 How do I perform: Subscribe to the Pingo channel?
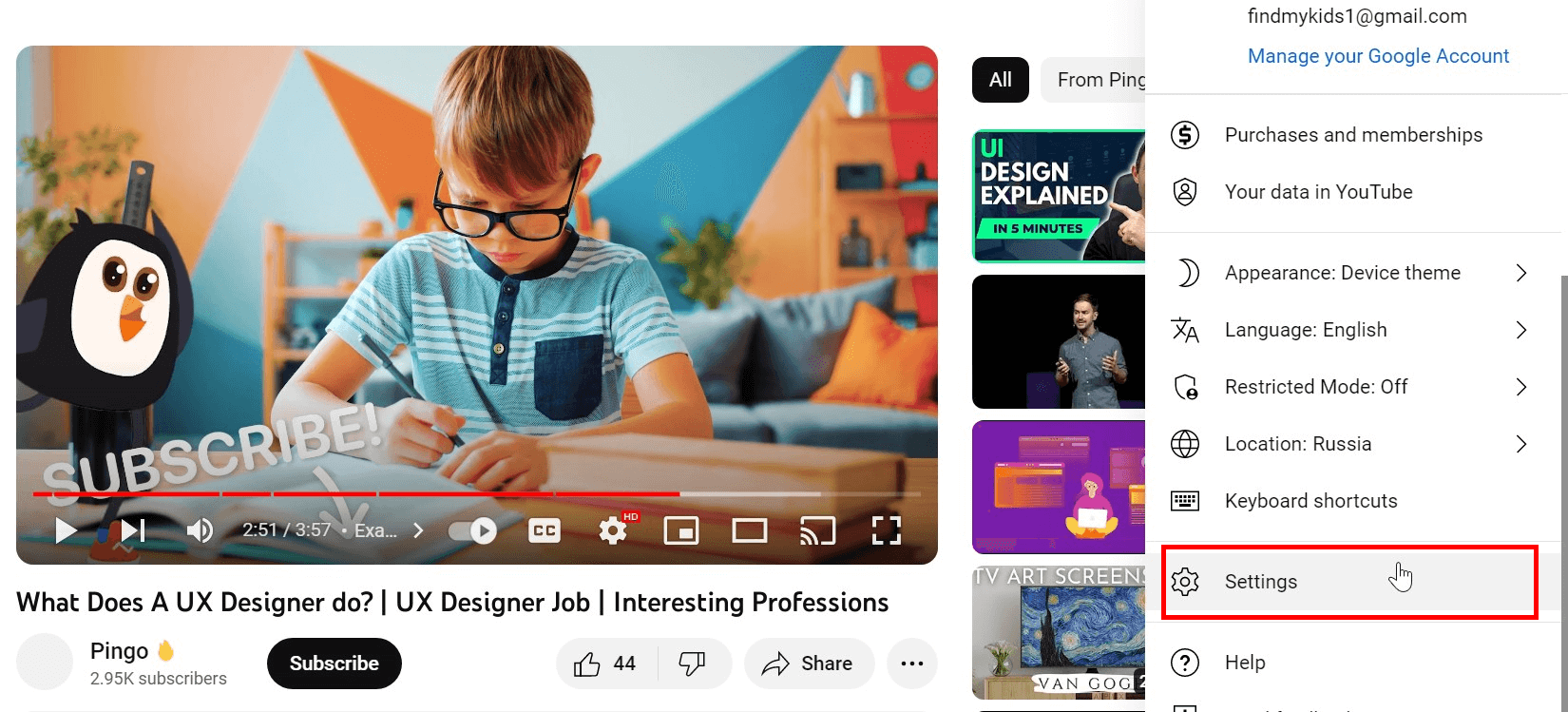(334, 664)
